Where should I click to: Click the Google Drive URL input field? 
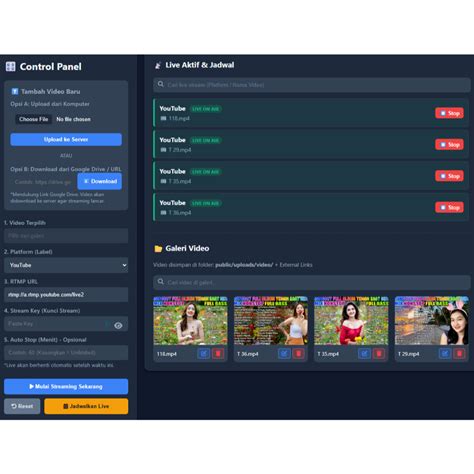(x=44, y=182)
